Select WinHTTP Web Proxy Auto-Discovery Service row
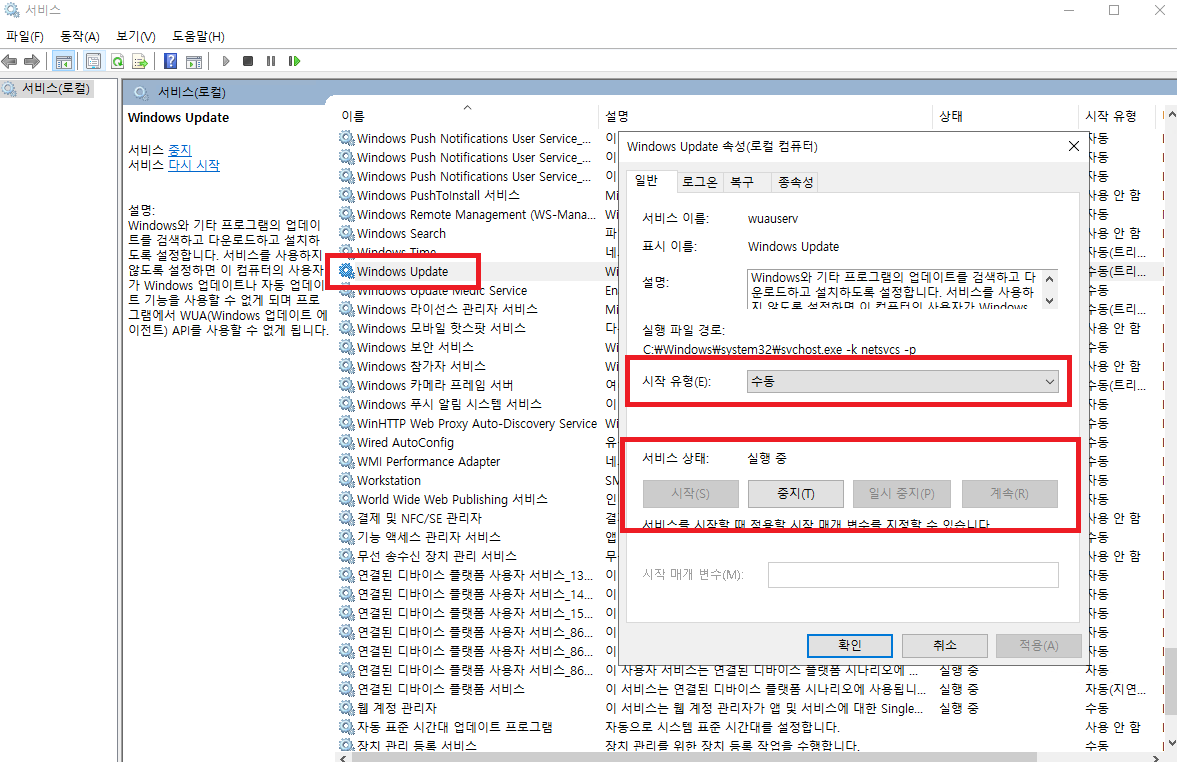1177x762 pixels. point(477,423)
